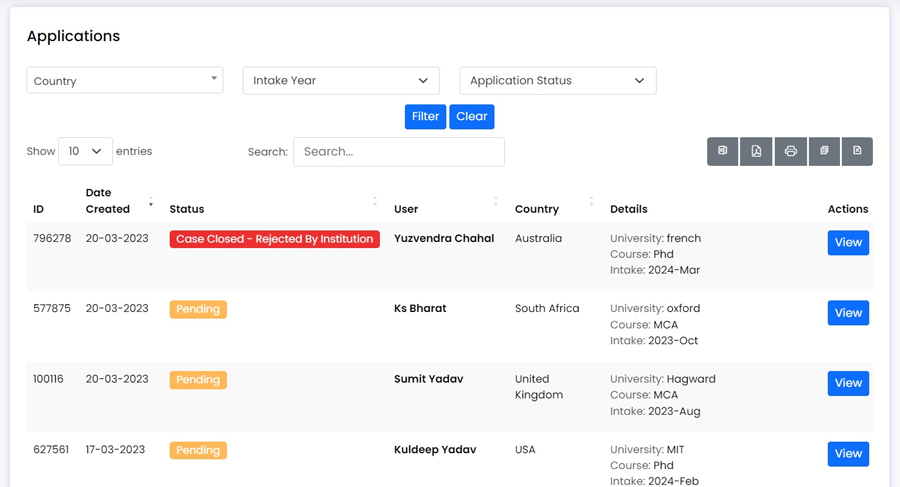This screenshot has width=900, height=487.
Task: Print the applications table
Action: point(790,152)
